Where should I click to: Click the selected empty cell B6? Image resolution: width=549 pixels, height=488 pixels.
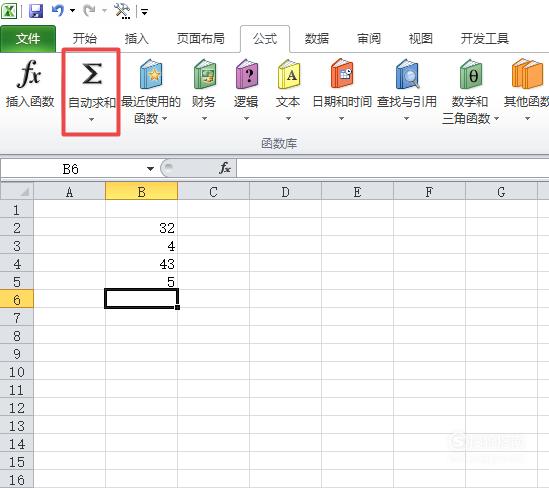141,299
